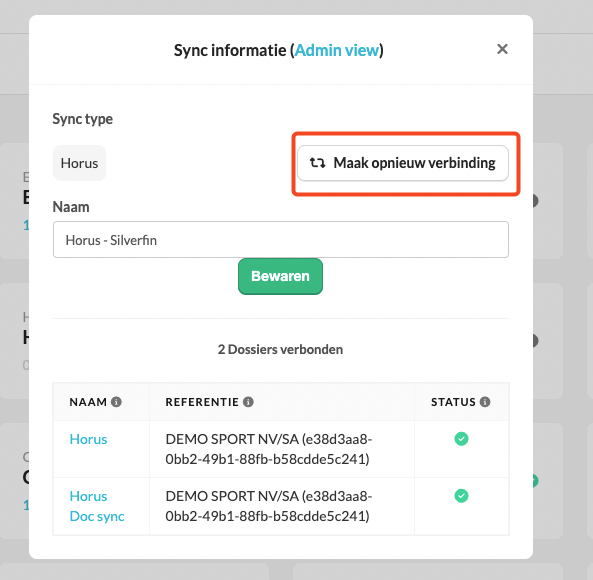Click the 2 Dossiers verbonden heading
This screenshot has width=593, height=580.
[280, 349]
